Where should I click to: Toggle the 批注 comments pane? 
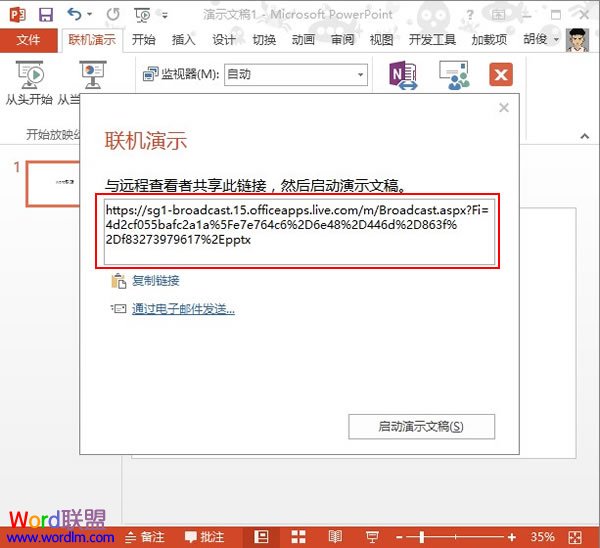204,537
